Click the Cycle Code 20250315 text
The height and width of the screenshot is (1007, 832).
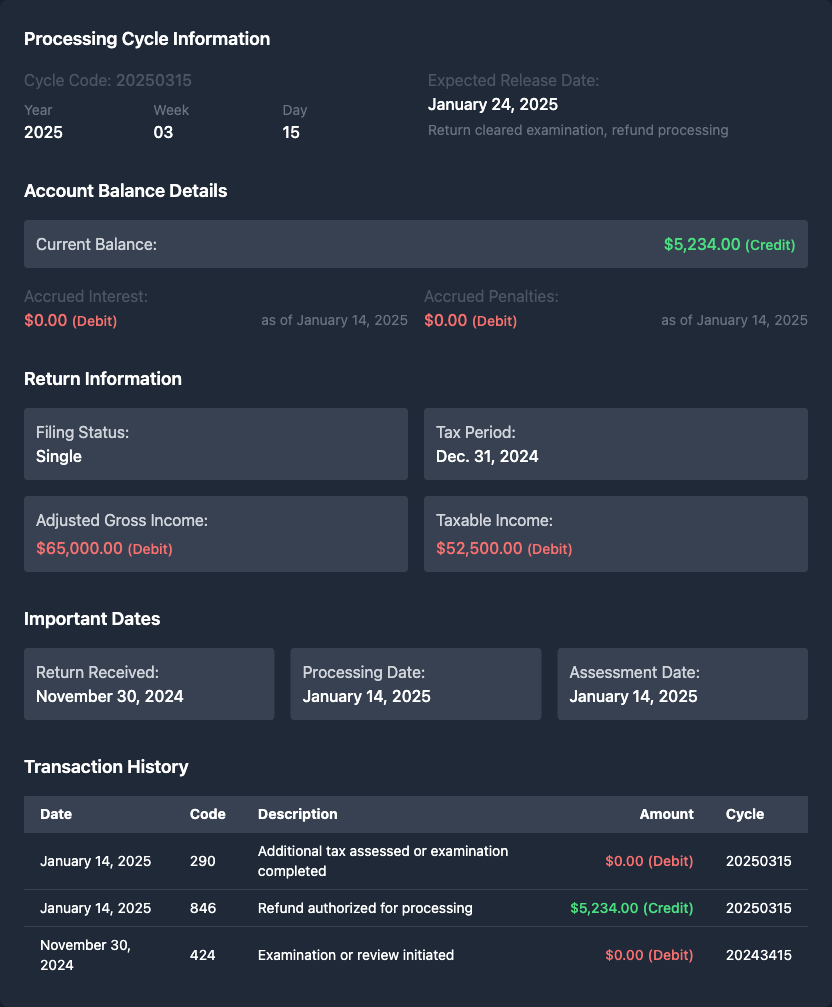click(x=108, y=80)
